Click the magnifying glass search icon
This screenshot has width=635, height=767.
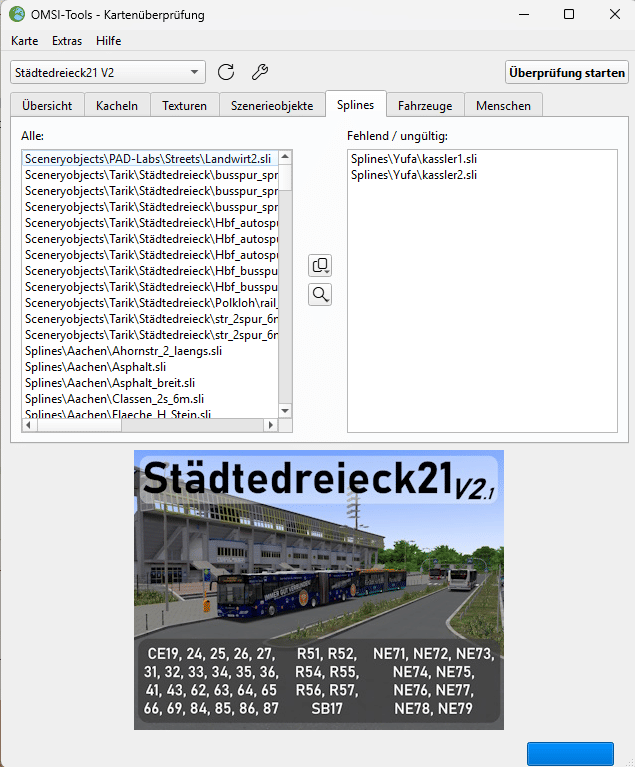point(320,294)
